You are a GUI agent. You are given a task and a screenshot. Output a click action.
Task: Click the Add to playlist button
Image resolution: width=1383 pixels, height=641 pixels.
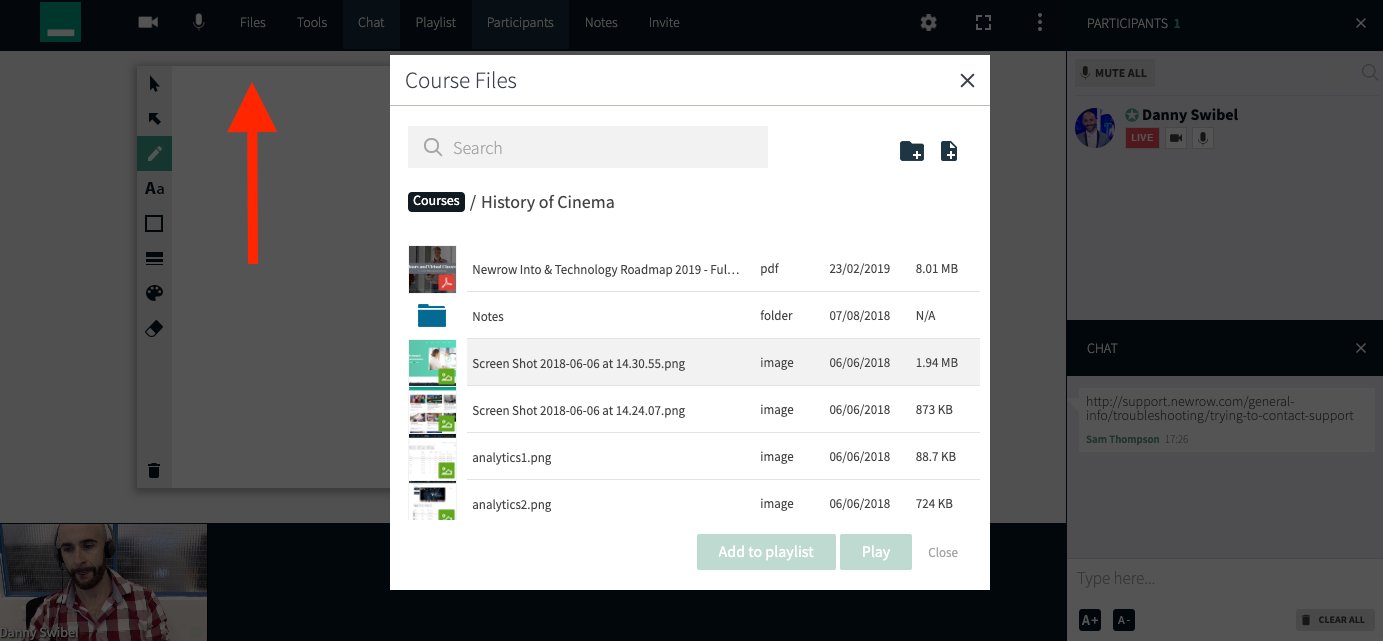tap(766, 552)
